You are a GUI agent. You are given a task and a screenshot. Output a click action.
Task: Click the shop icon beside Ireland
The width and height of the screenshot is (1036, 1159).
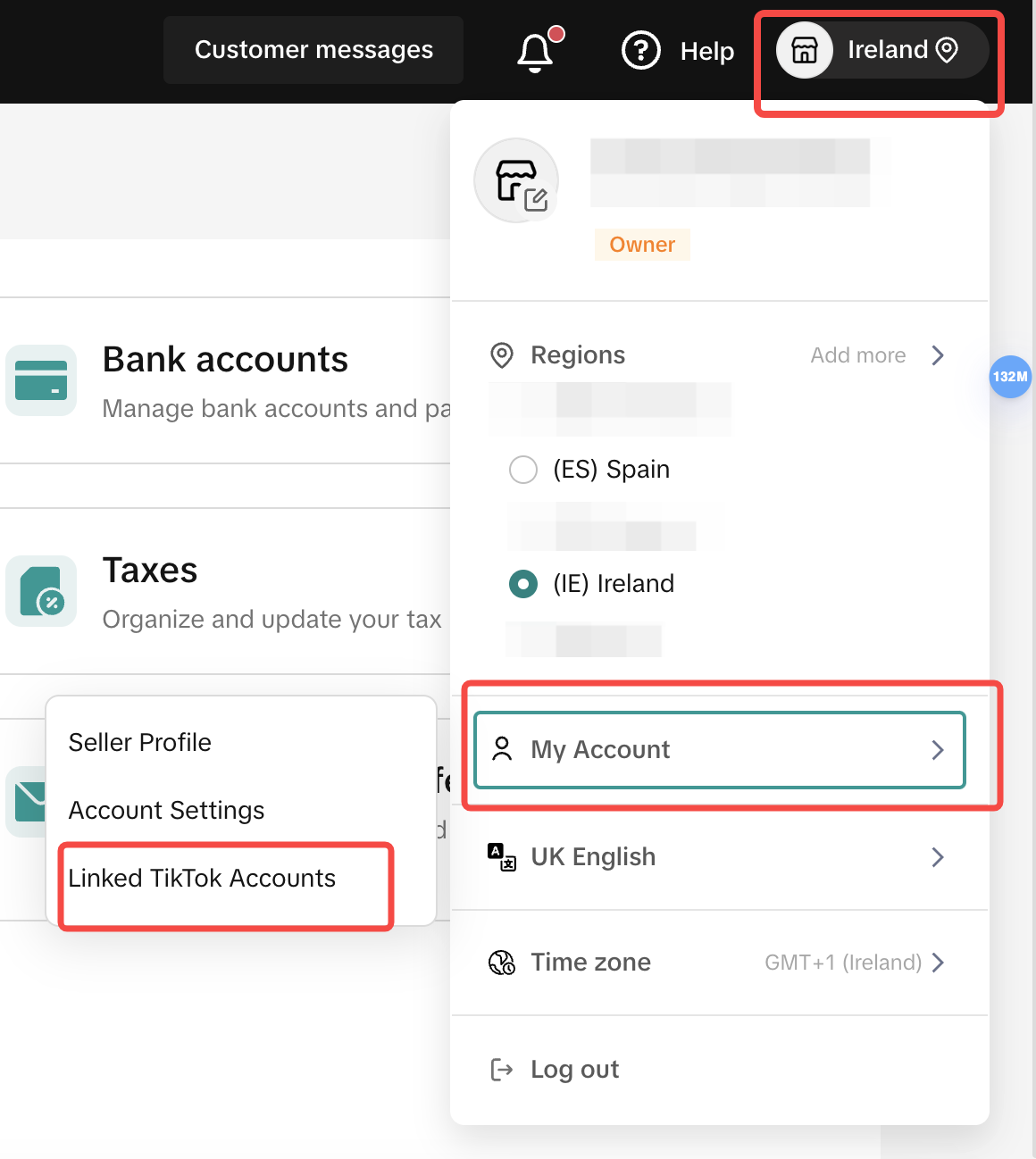805,50
